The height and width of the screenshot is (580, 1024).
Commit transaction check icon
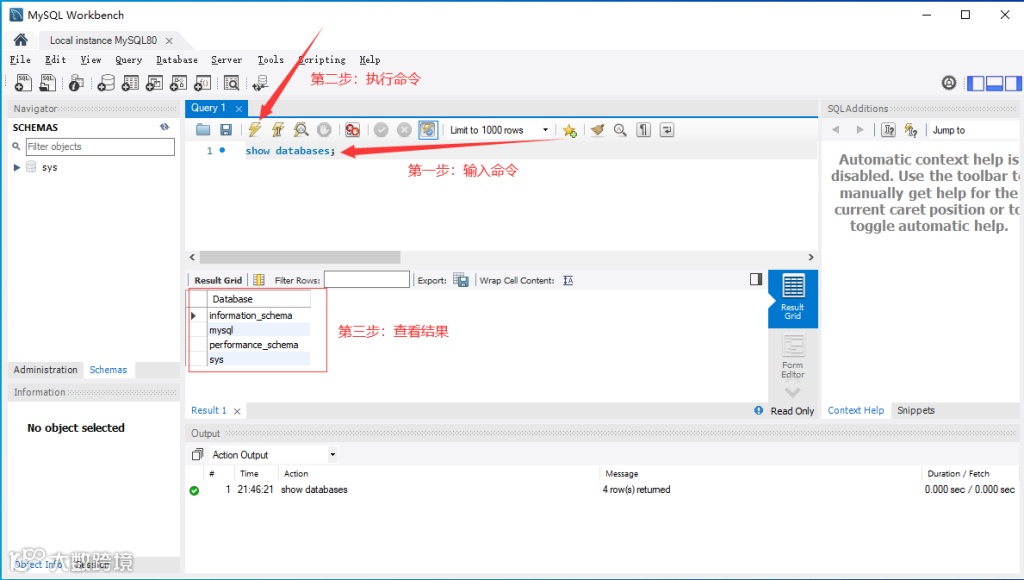click(381, 130)
